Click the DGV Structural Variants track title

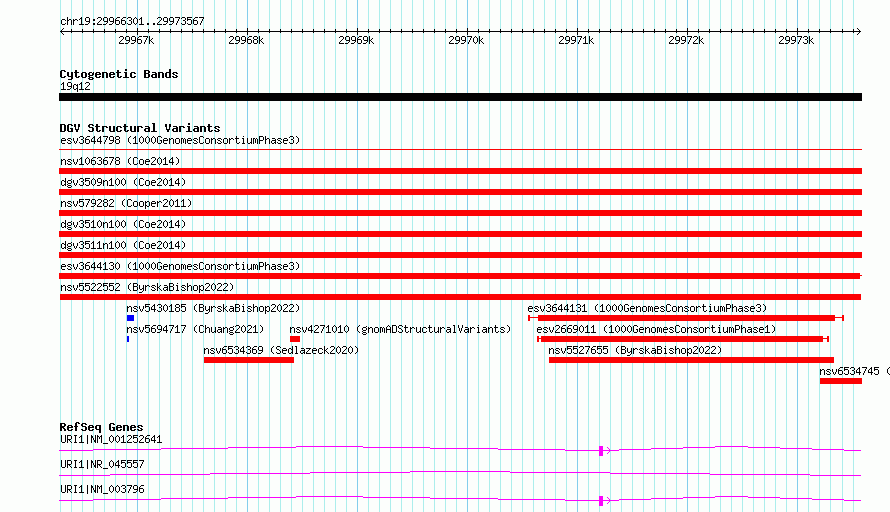[140, 128]
